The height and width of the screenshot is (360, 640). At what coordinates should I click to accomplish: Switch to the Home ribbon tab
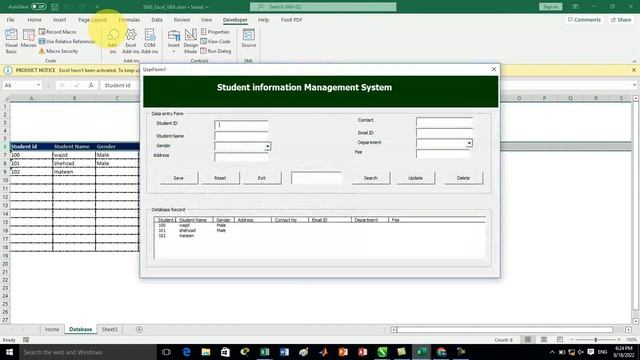click(34, 20)
